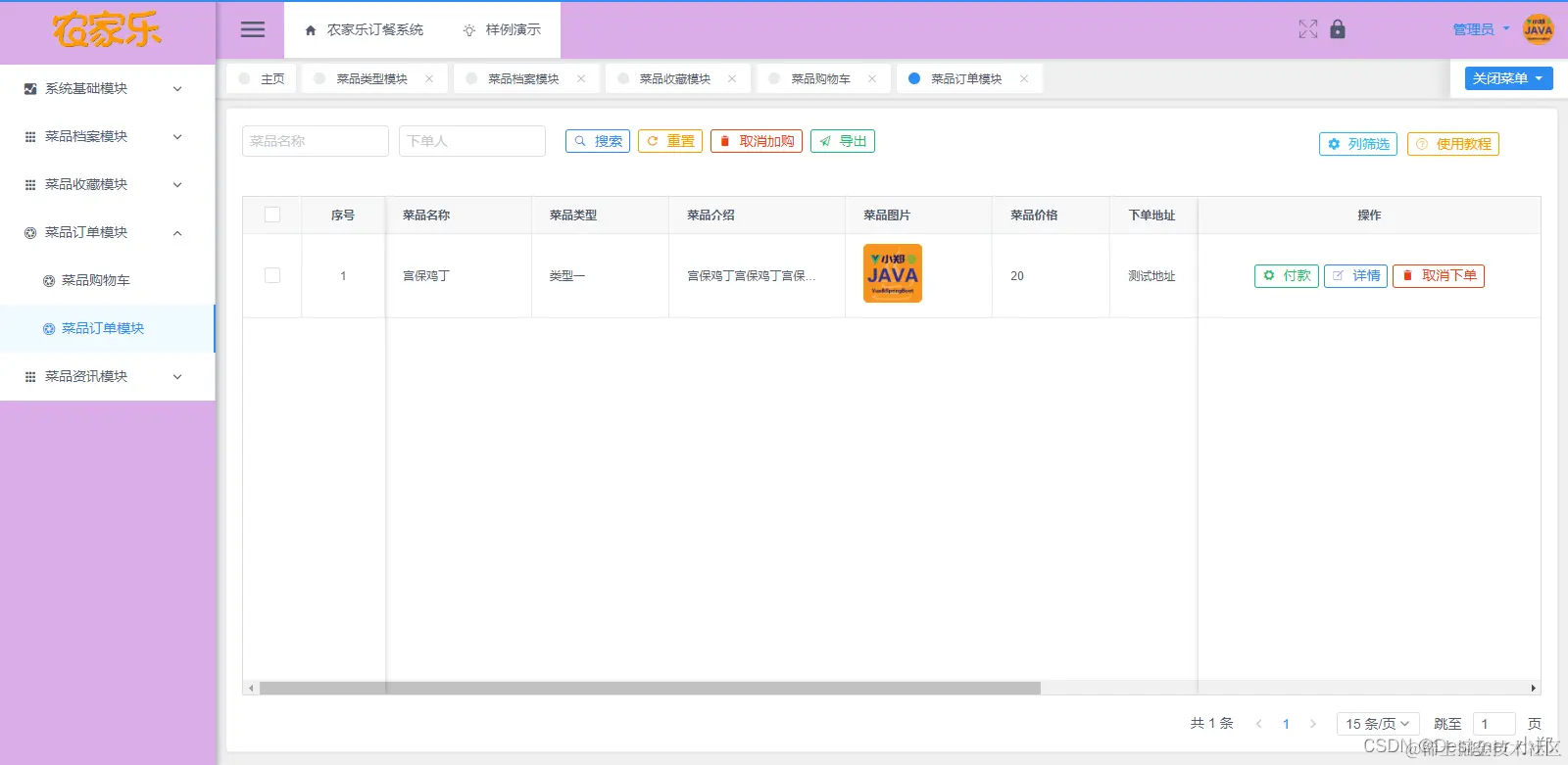Select pagination page number 1
This screenshot has width=1568, height=765.
point(1286,724)
